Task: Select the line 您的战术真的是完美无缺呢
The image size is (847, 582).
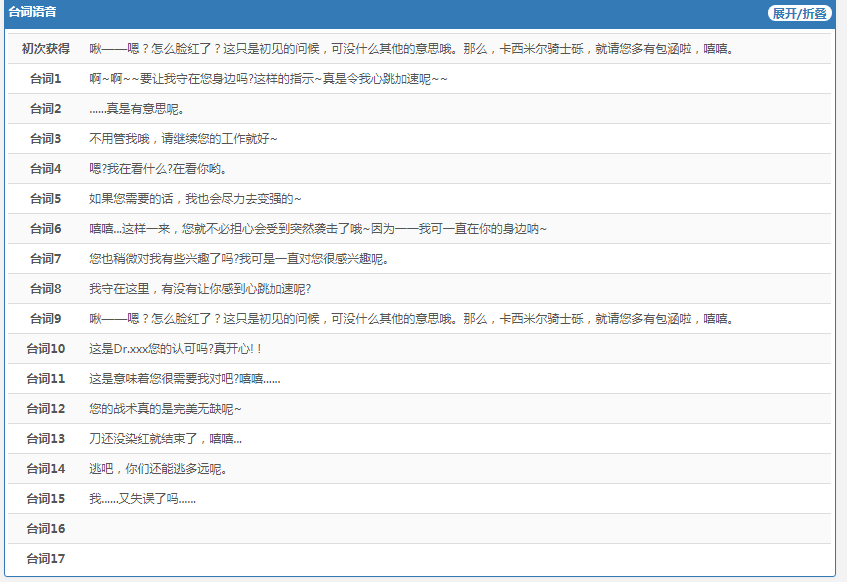Action: click(x=165, y=409)
